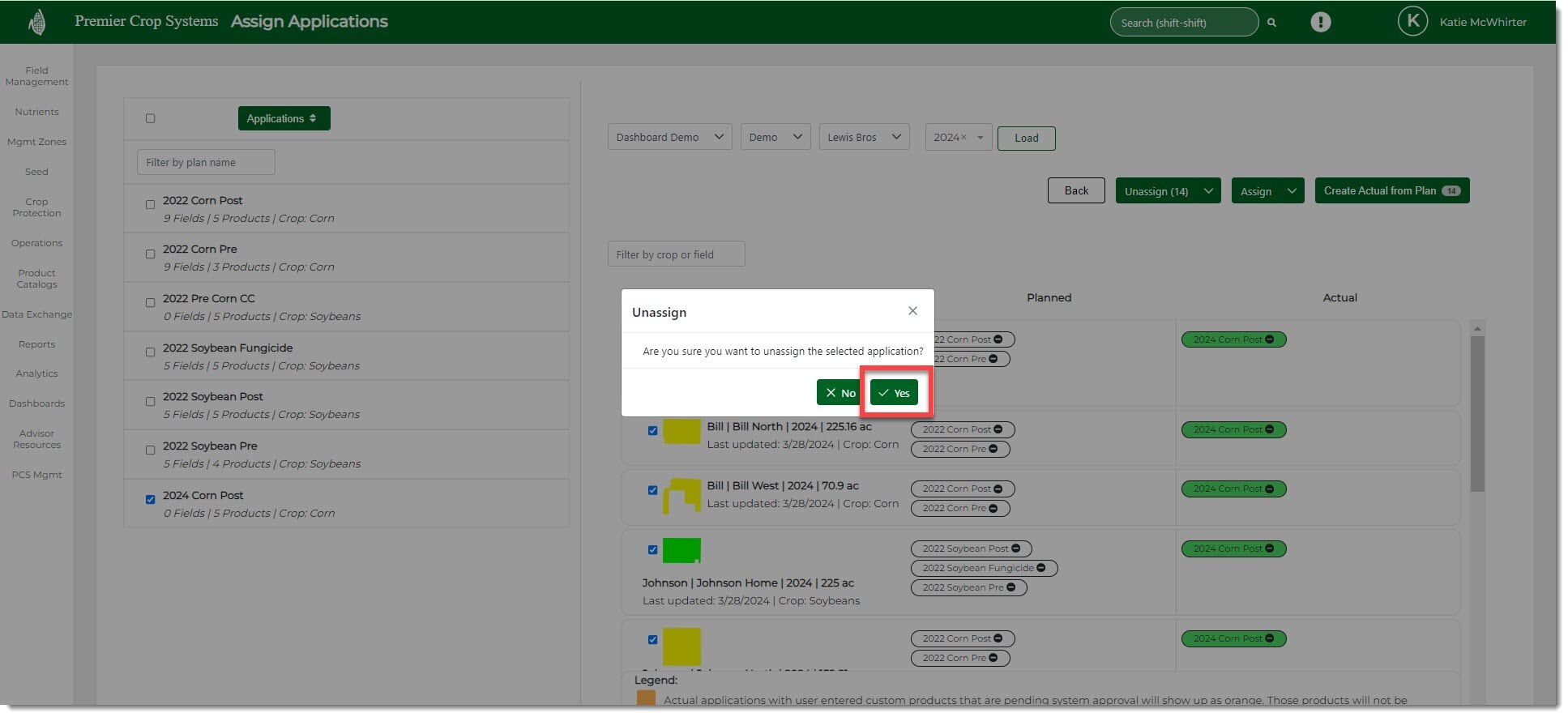
Task: Uncheck the 2024 Corn Post plan
Action: (x=150, y=500)
